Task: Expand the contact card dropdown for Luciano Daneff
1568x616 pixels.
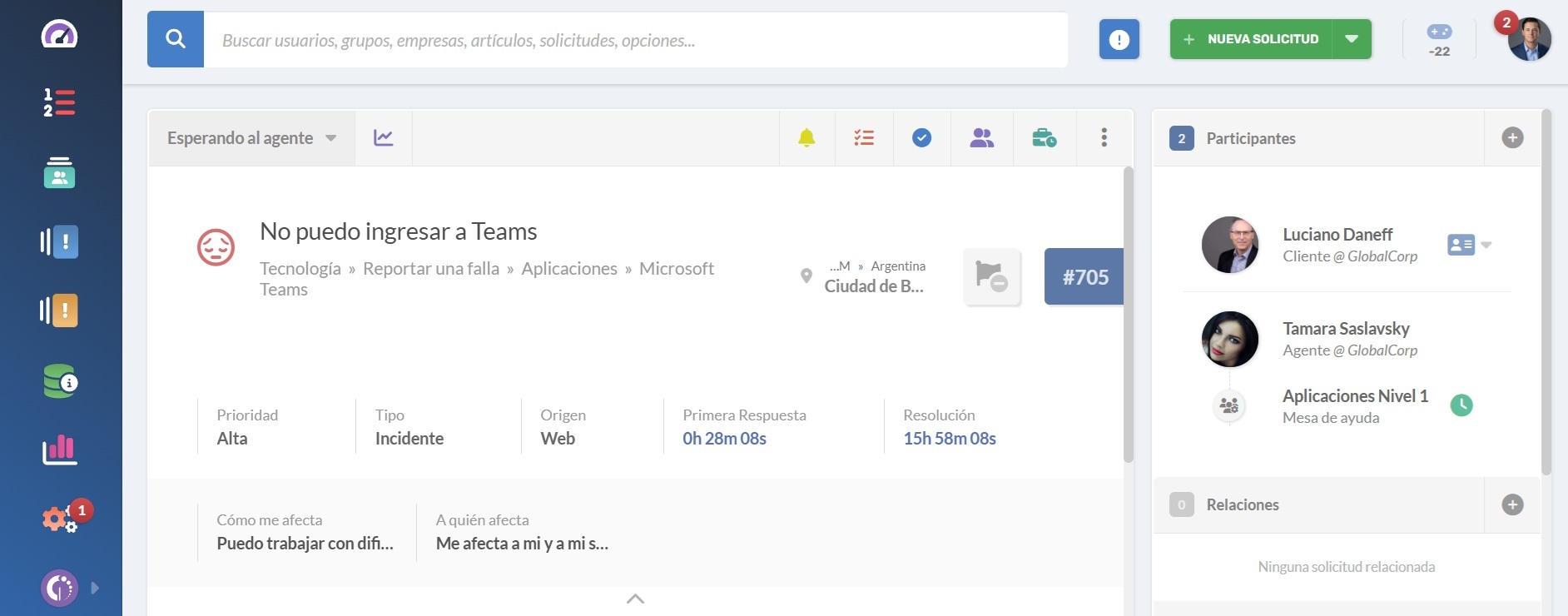Action: tap(1486, 245)
